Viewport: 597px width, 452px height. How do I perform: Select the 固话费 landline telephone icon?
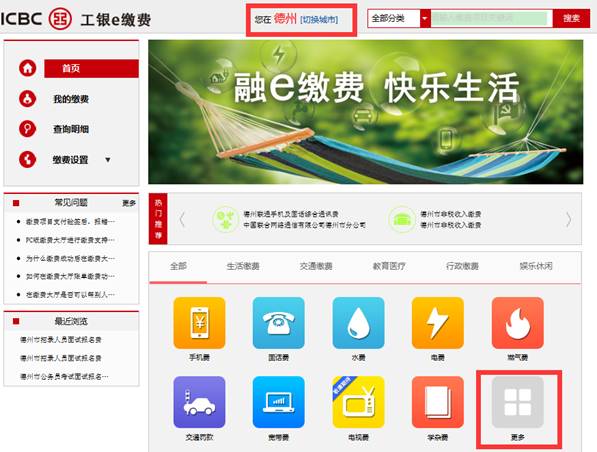pos(278,323)
